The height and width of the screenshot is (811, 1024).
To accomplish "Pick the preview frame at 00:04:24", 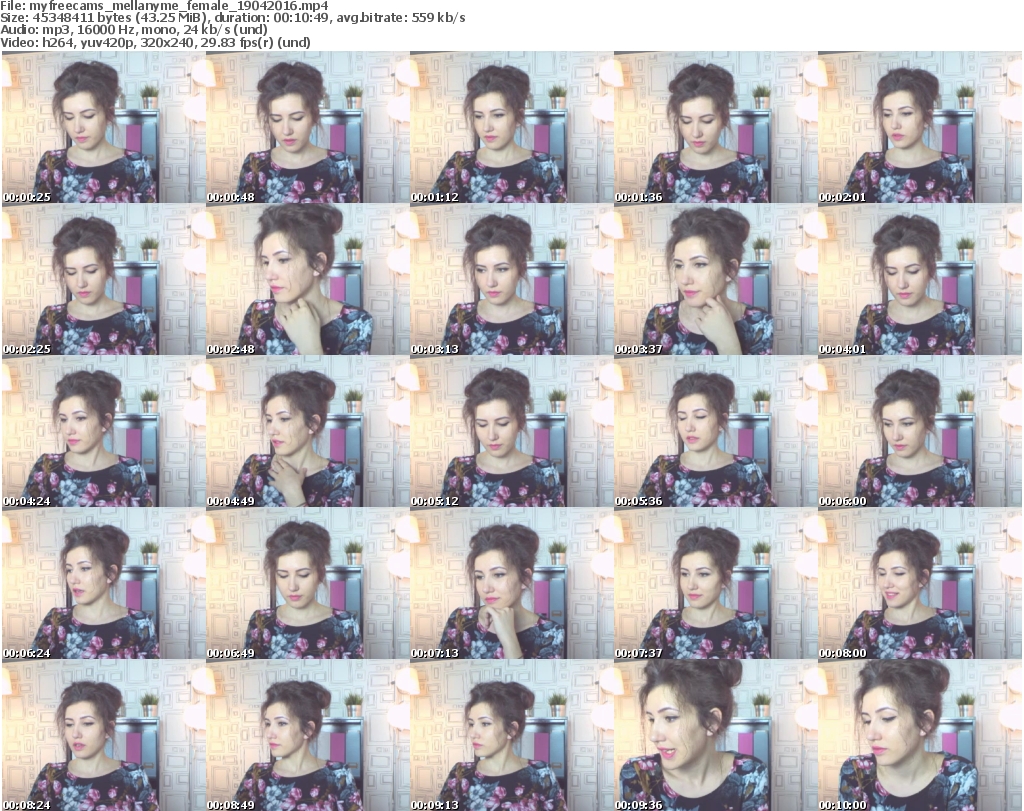I will [x=104, y=432].
